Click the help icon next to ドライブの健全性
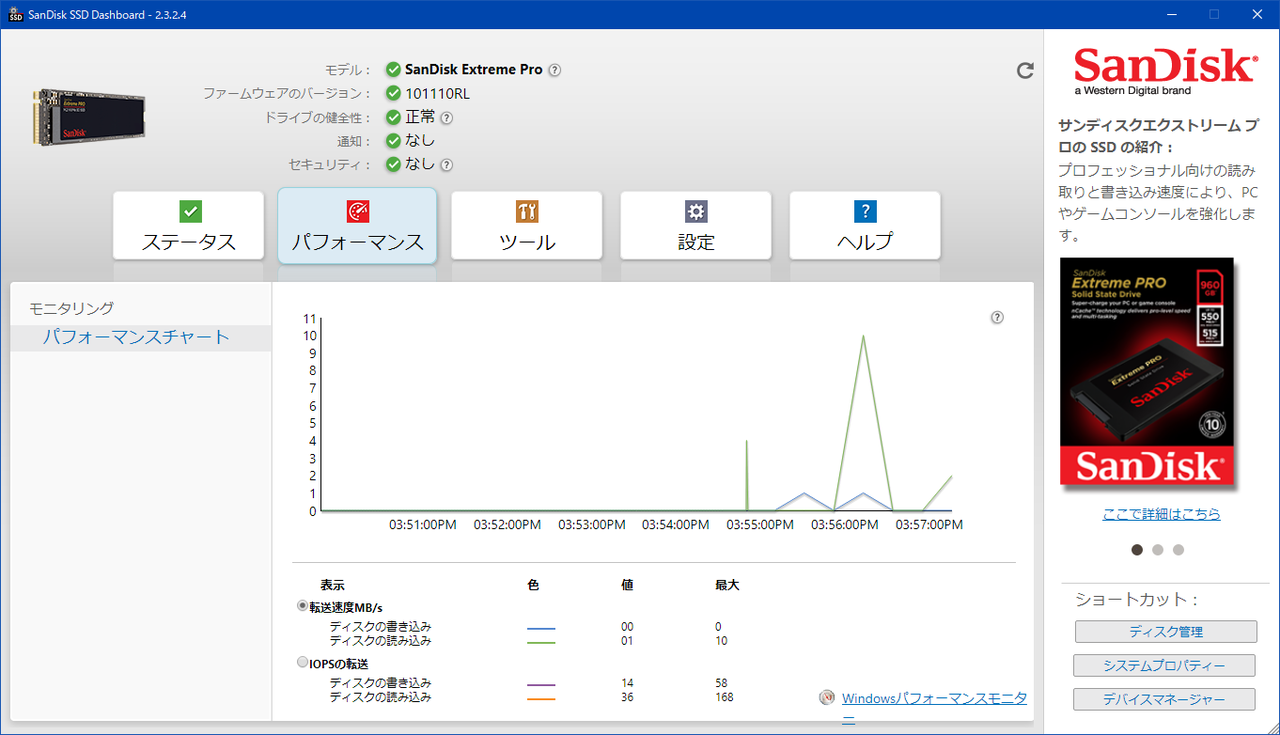The height and width of the screenshot is (735, 1280). pyautogui.click(x=447, y=118)
